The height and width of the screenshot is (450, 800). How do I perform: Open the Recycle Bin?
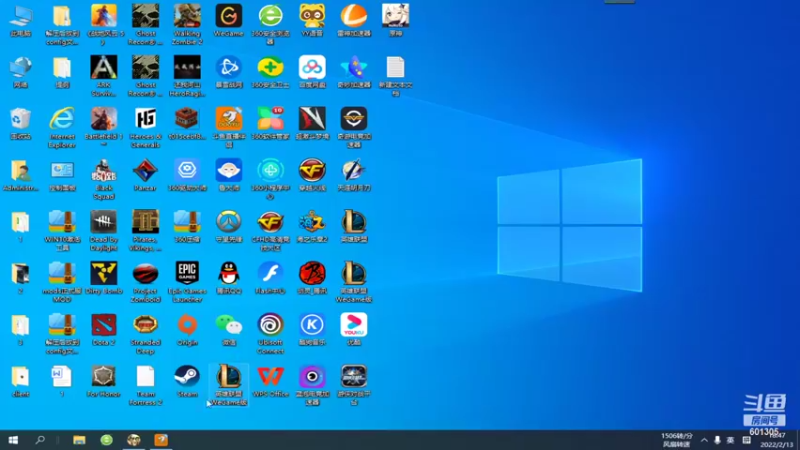click(20, 123)
